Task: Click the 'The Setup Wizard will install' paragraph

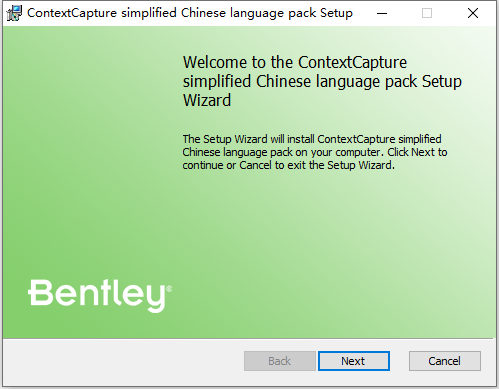Action: tap(315, 152)
